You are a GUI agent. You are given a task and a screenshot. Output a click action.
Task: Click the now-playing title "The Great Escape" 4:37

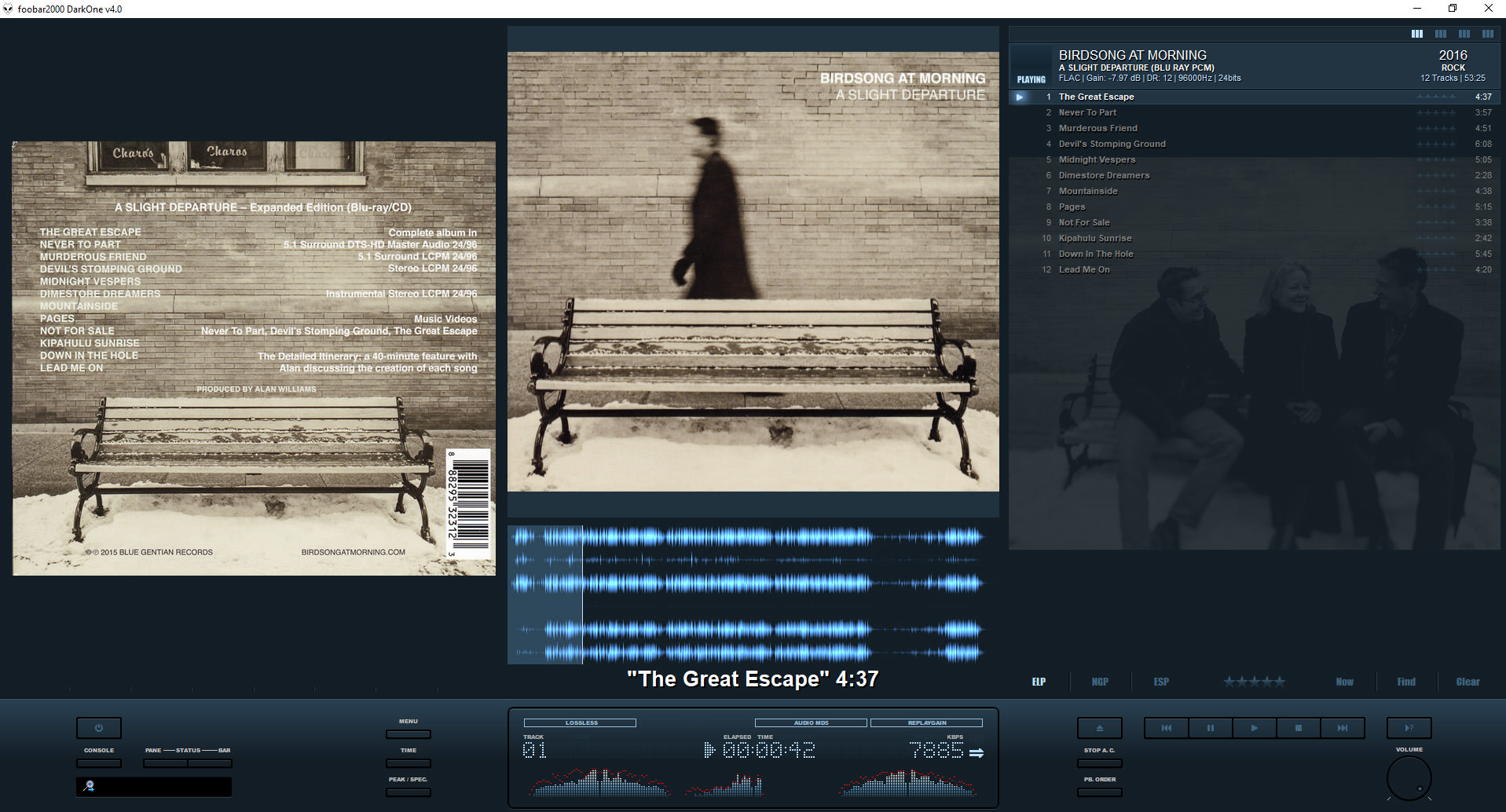coord(753,678)
